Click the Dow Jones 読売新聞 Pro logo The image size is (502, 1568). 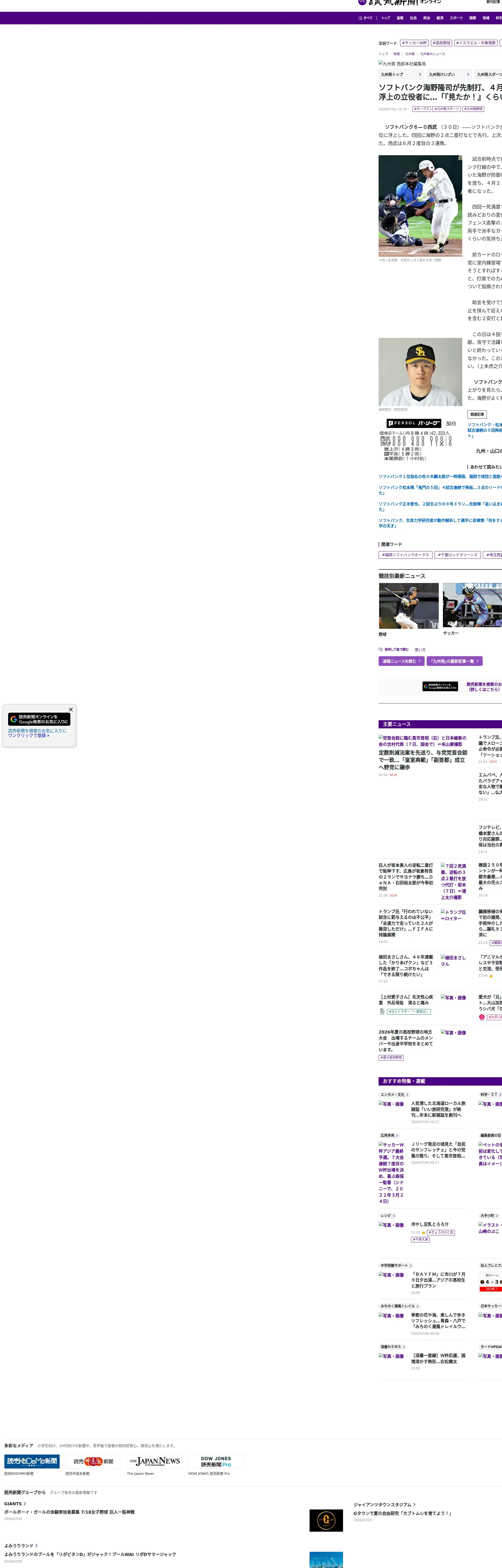[x=216, y=1461]
